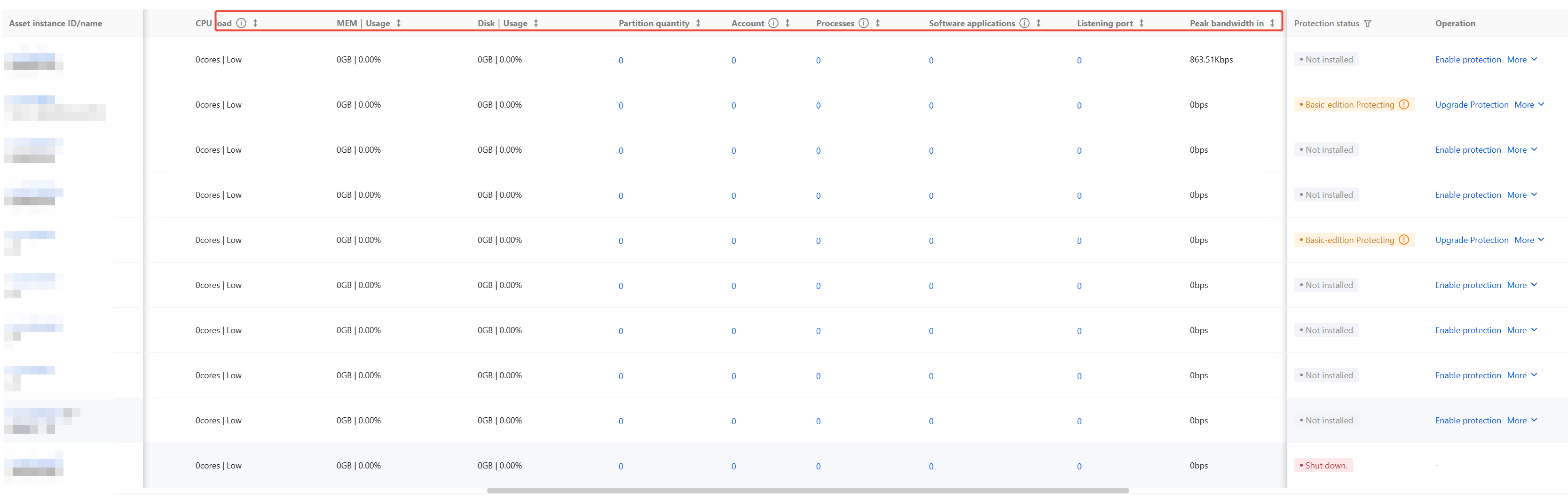Screen dimensions: 1568x499
Task: Click Enable protection in first row
Action: (x=1468, y=60)
